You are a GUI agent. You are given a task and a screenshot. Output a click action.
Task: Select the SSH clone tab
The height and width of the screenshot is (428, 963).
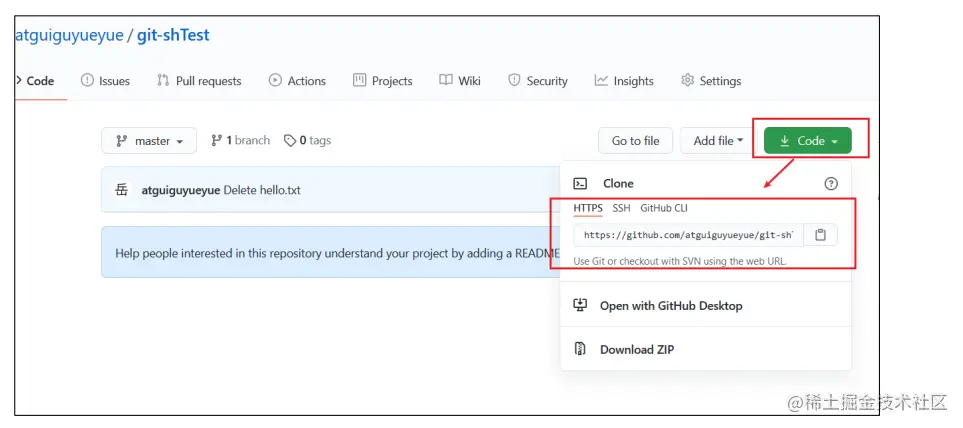622,208
